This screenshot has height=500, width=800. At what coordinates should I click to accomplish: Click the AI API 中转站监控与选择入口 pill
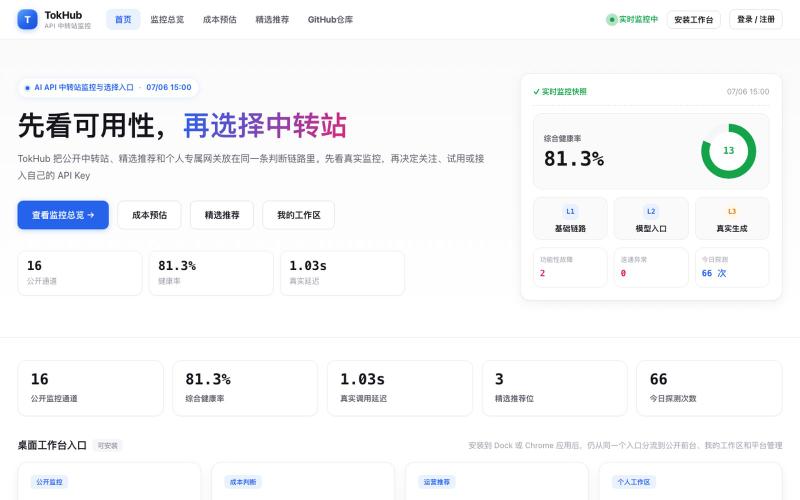pyautogui.click(x=108, y=87)
